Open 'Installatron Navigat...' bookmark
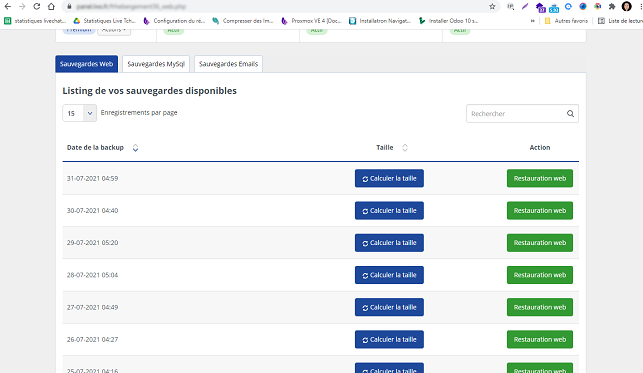 [380, 20]
